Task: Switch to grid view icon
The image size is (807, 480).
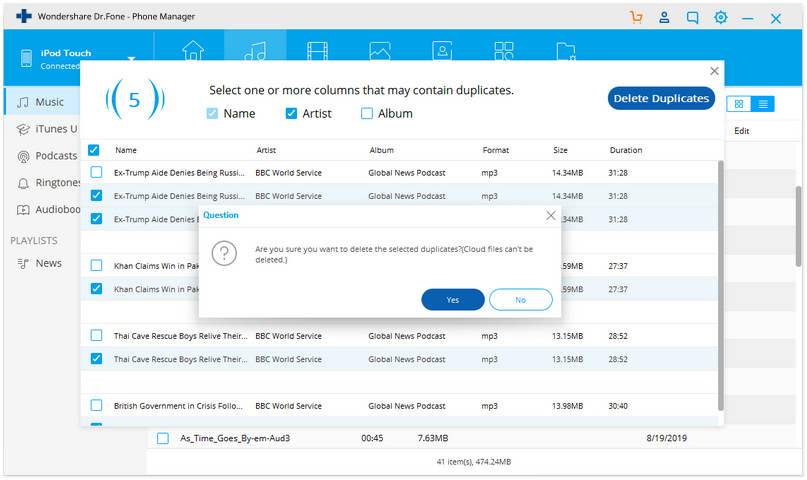Action: pos(739,104)
